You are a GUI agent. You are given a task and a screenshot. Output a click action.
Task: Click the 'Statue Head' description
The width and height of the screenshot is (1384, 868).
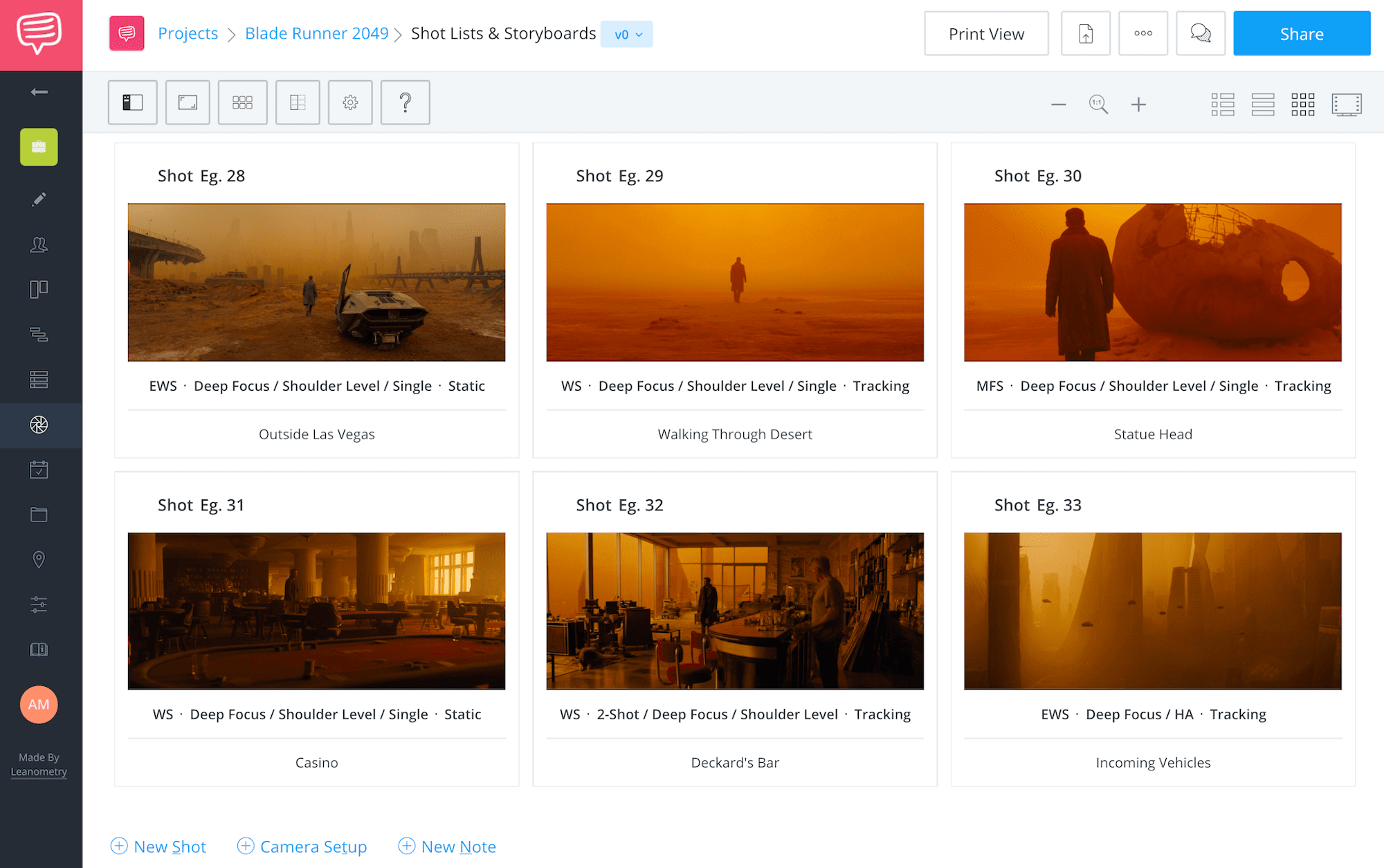tap(1153, 434)
